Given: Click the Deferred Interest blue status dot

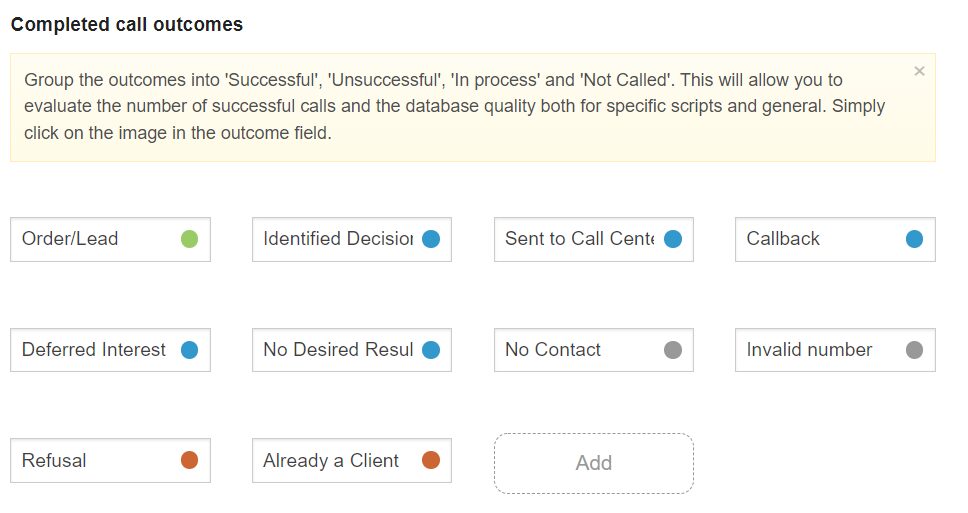Looking at the screenshot, I should (x=189, y=350).
